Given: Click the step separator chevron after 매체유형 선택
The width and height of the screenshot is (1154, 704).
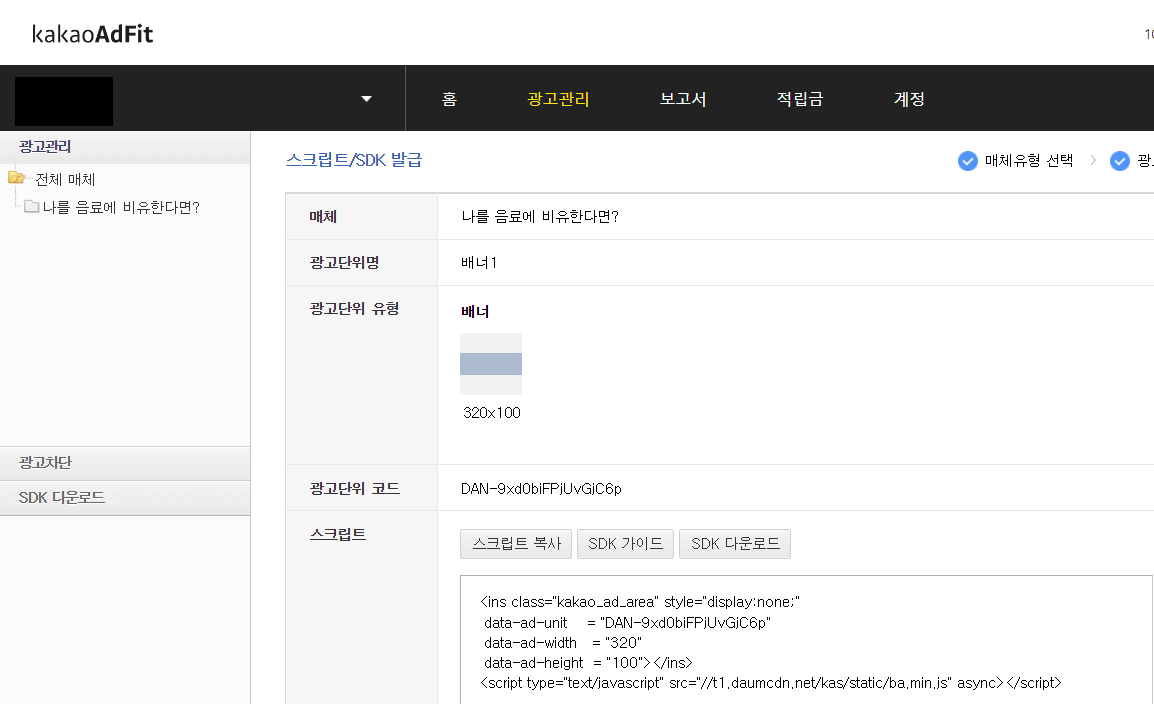Looking at the screenshot, I should point(1093,160).
